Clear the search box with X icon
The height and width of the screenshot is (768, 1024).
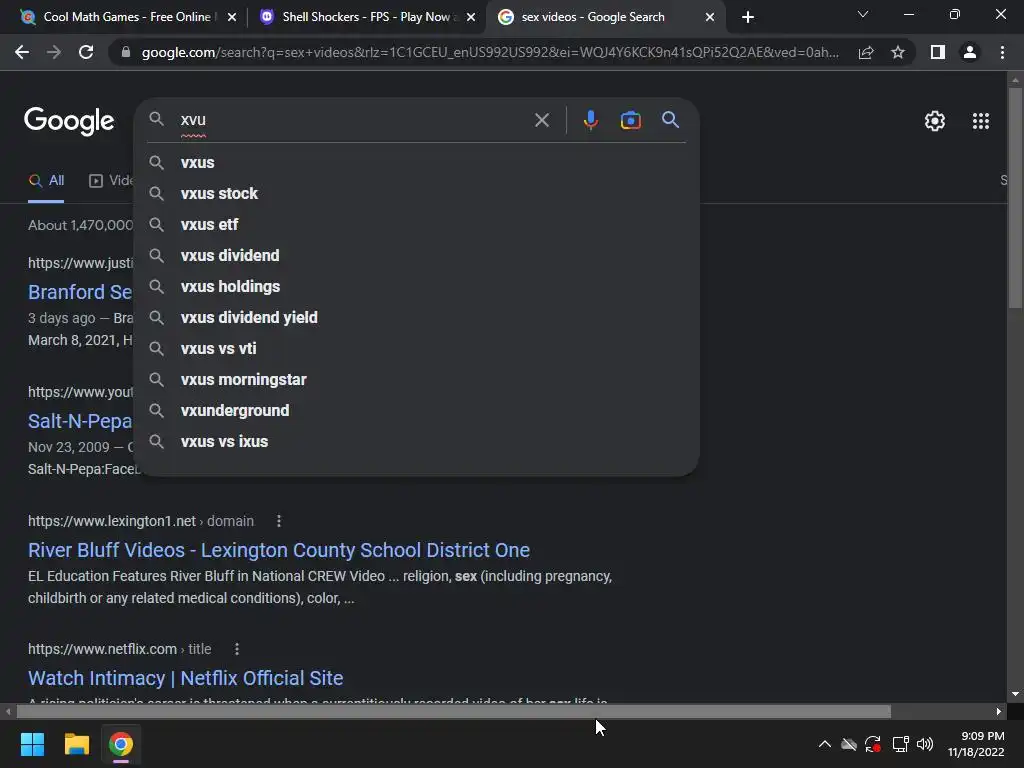click(542, 120)
